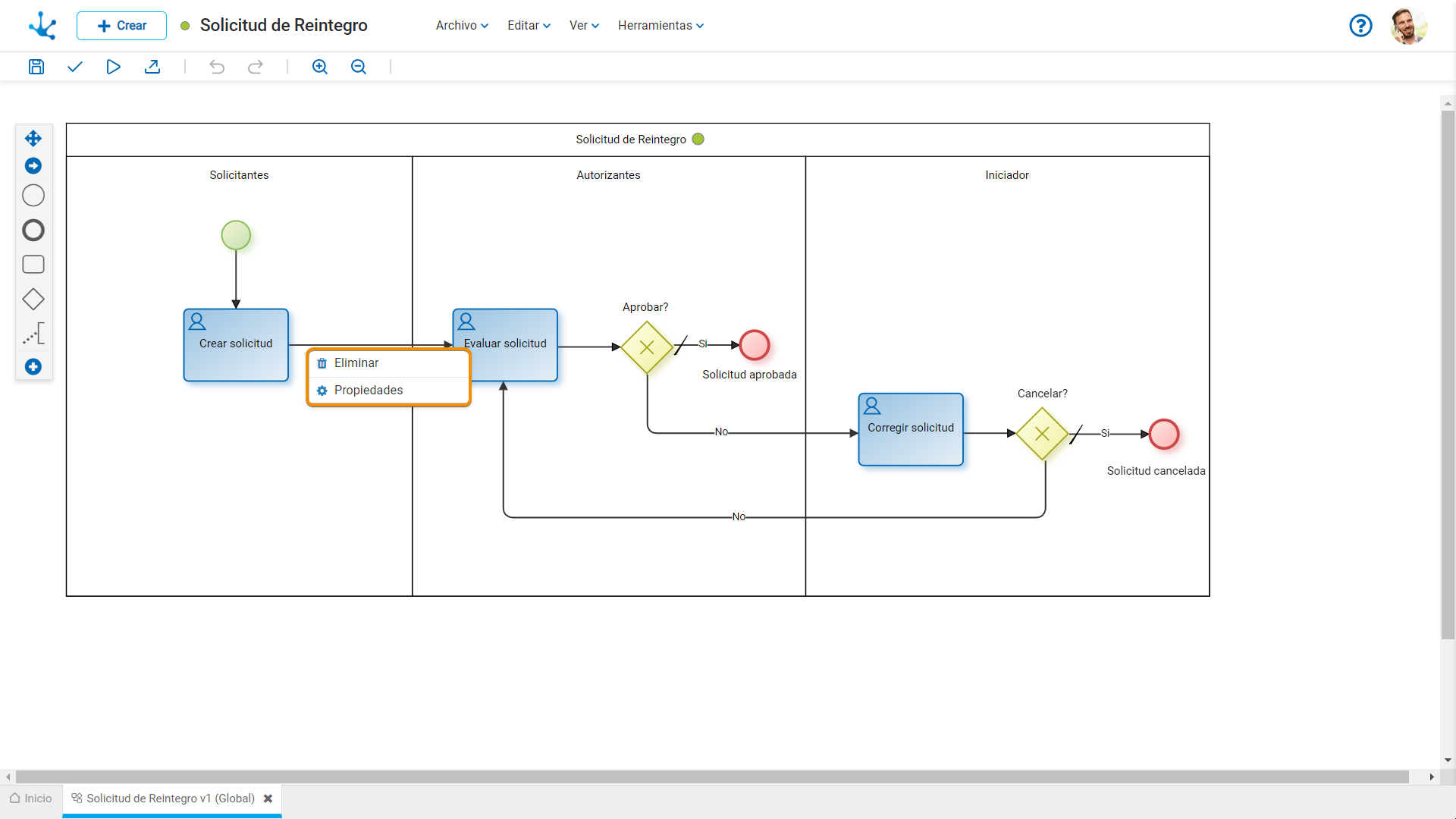This screenshot has width=1456, height=819.
Task: Click the save diagram icon
Action: point(36,67)
